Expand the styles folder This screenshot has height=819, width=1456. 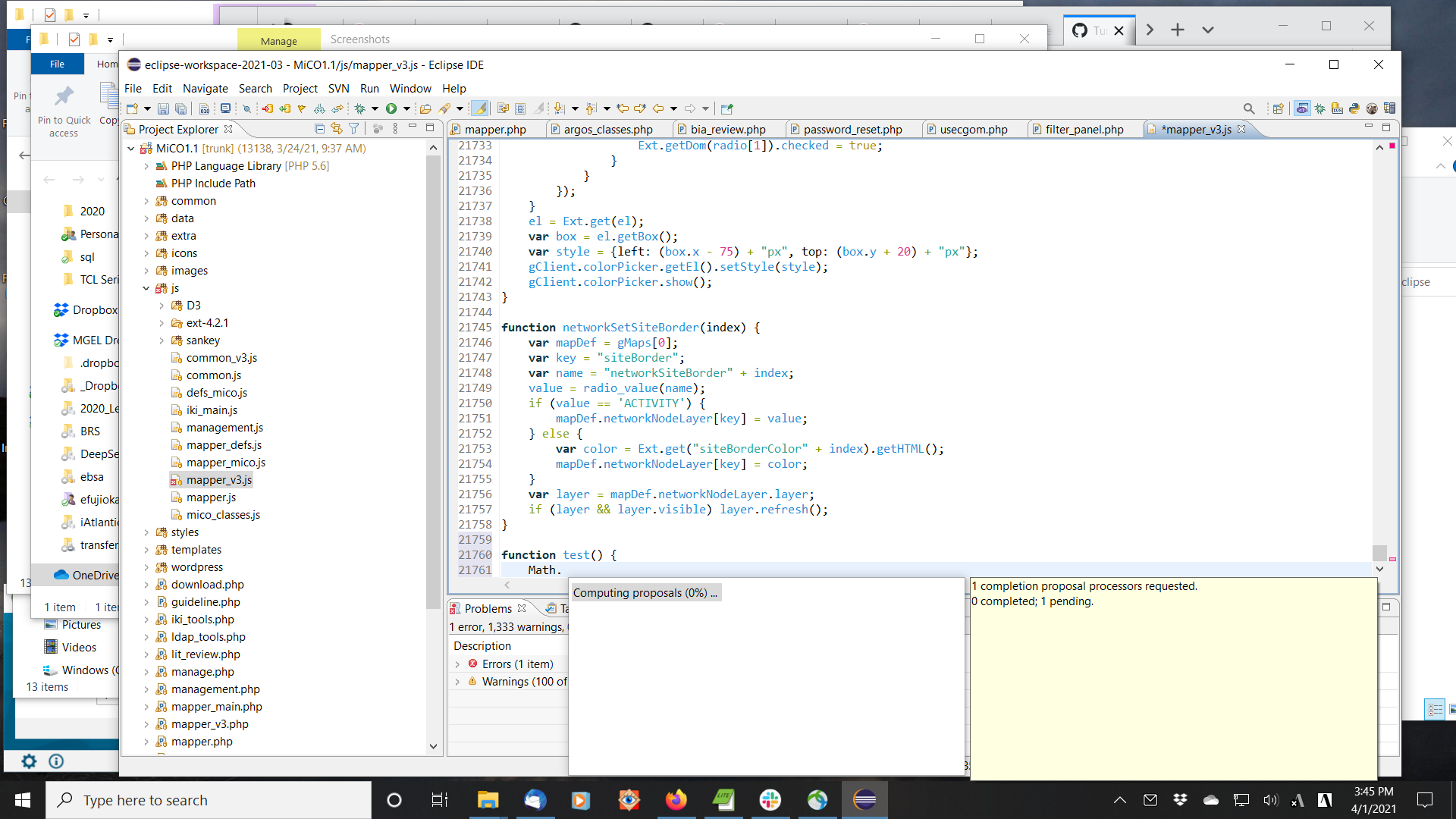click(146, 532)
